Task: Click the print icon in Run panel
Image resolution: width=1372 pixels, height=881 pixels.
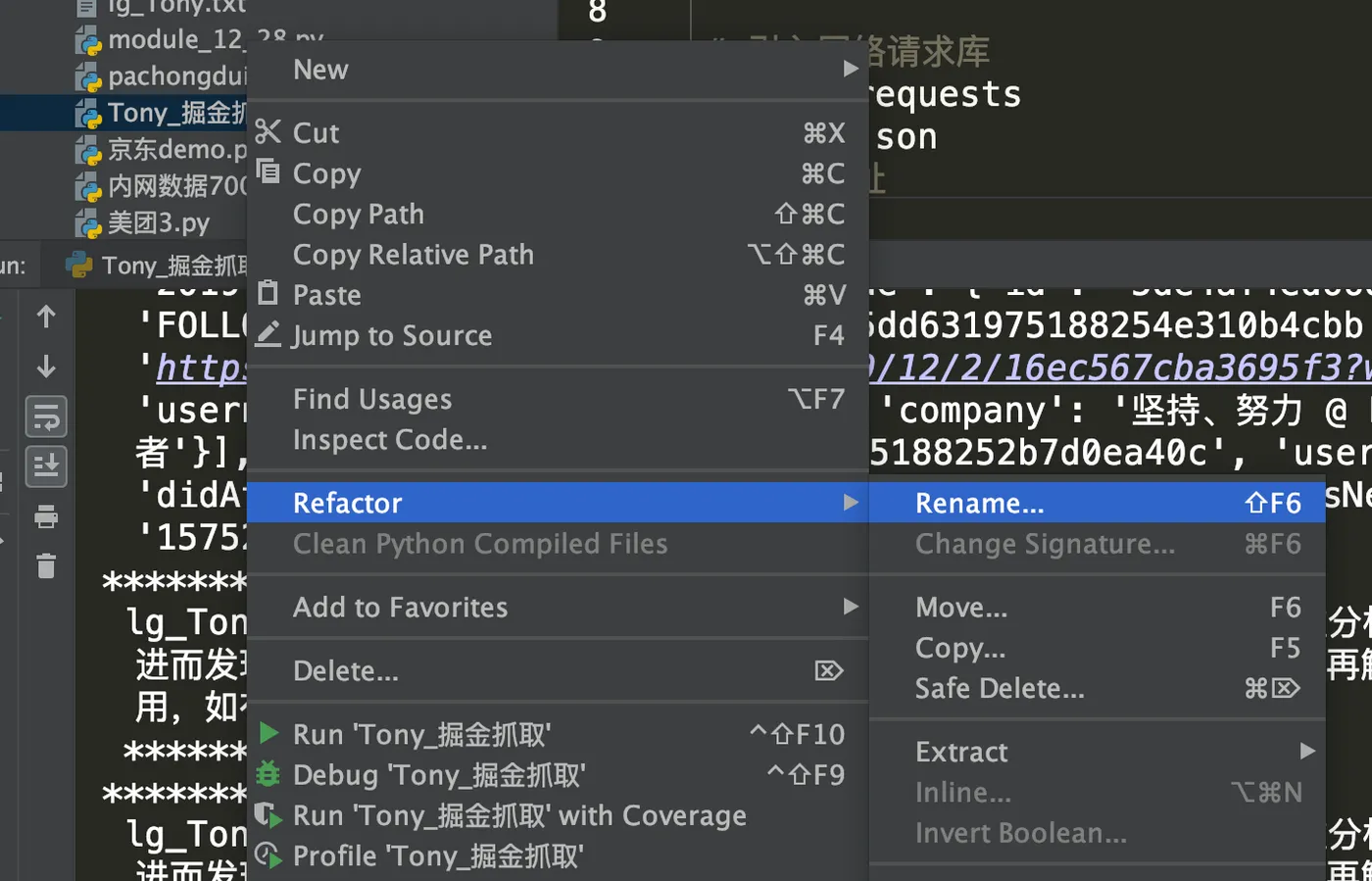Action: [x=46, y=516]
